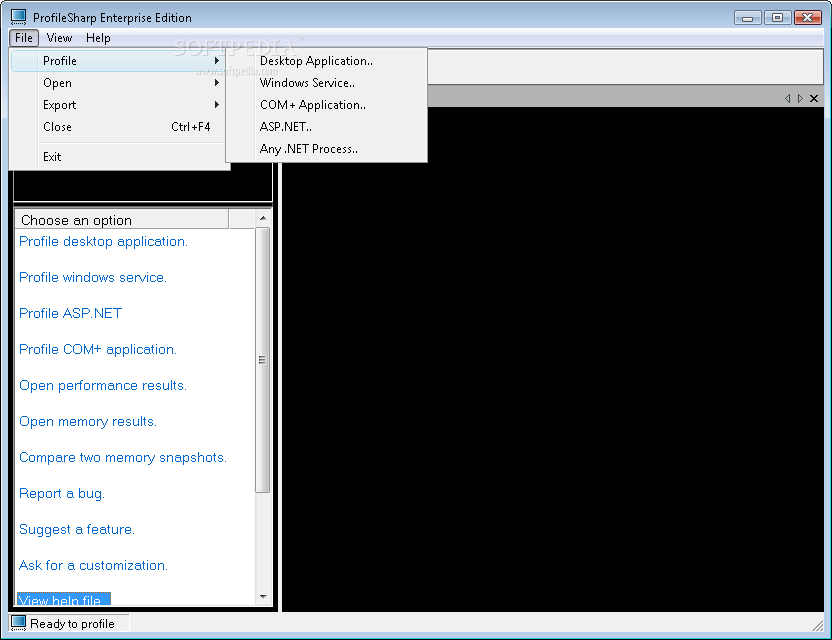832x640 pixels.
Task: Maximize the ProfileSharp window
Action: 777,18
